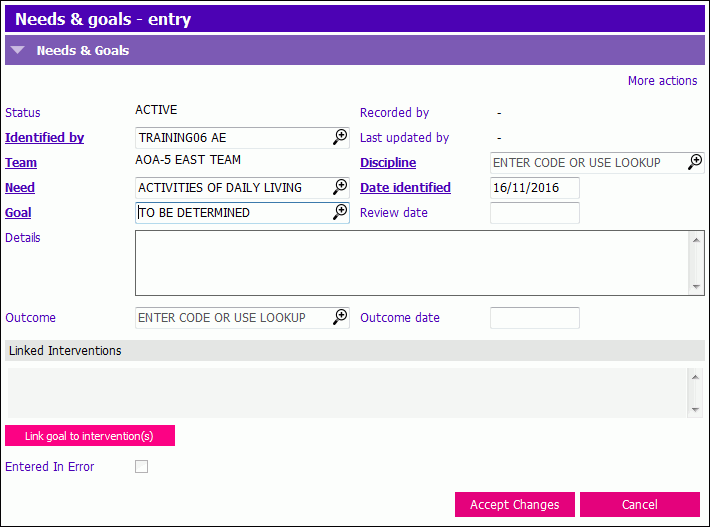Collapse the Needs & Goals section
This screenshot has width=710, height=527.
[18, 50]
